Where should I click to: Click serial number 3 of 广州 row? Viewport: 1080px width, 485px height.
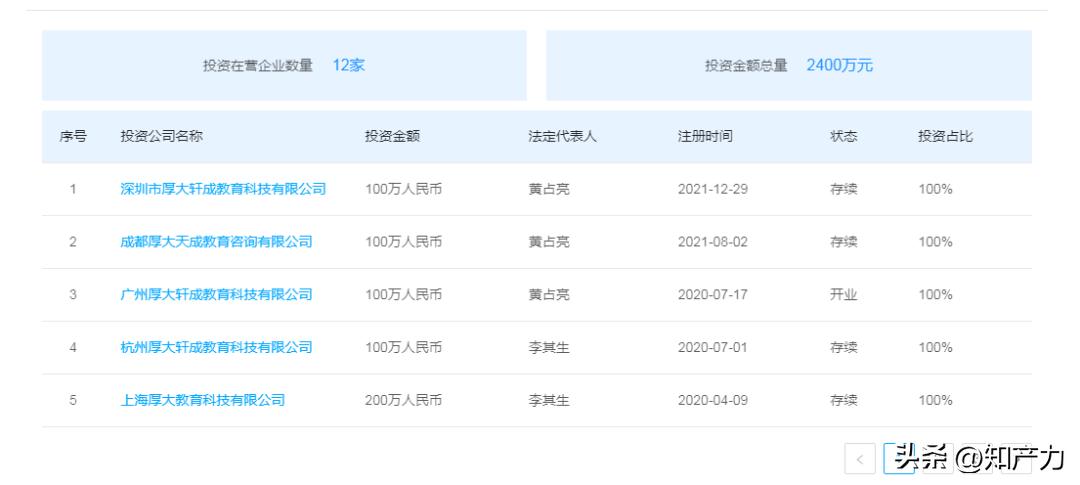coord(73,295)
